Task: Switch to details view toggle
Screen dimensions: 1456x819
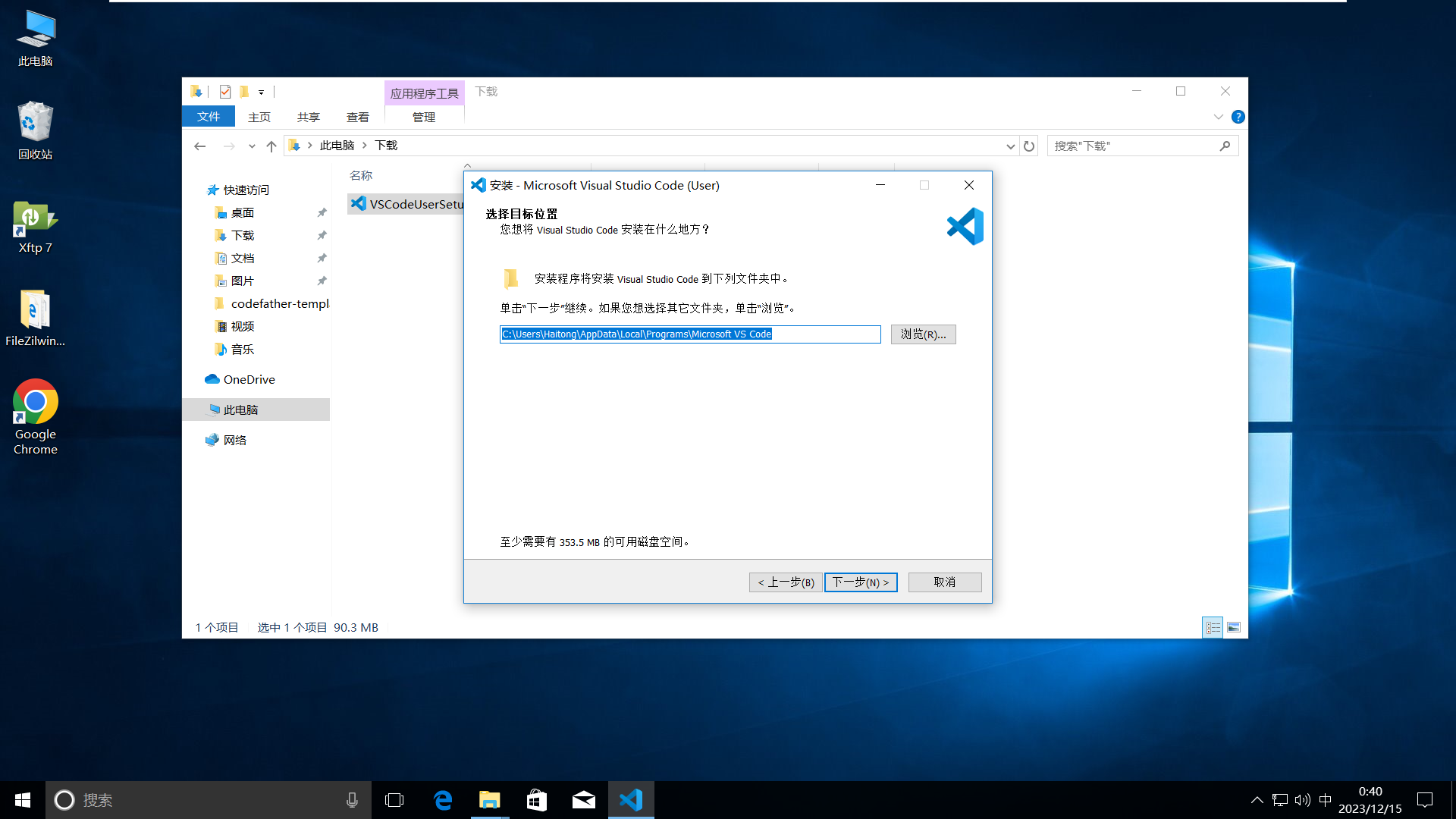Action: pyautogui.click(x=1213, y=627)
